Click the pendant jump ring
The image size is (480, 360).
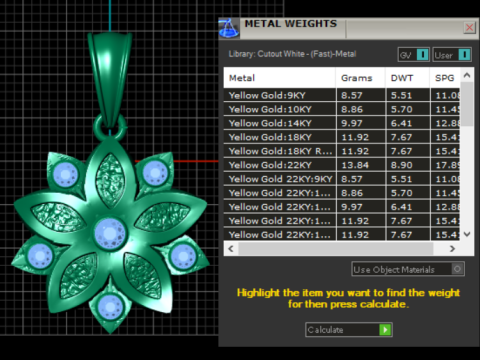(x=110, y=127)
